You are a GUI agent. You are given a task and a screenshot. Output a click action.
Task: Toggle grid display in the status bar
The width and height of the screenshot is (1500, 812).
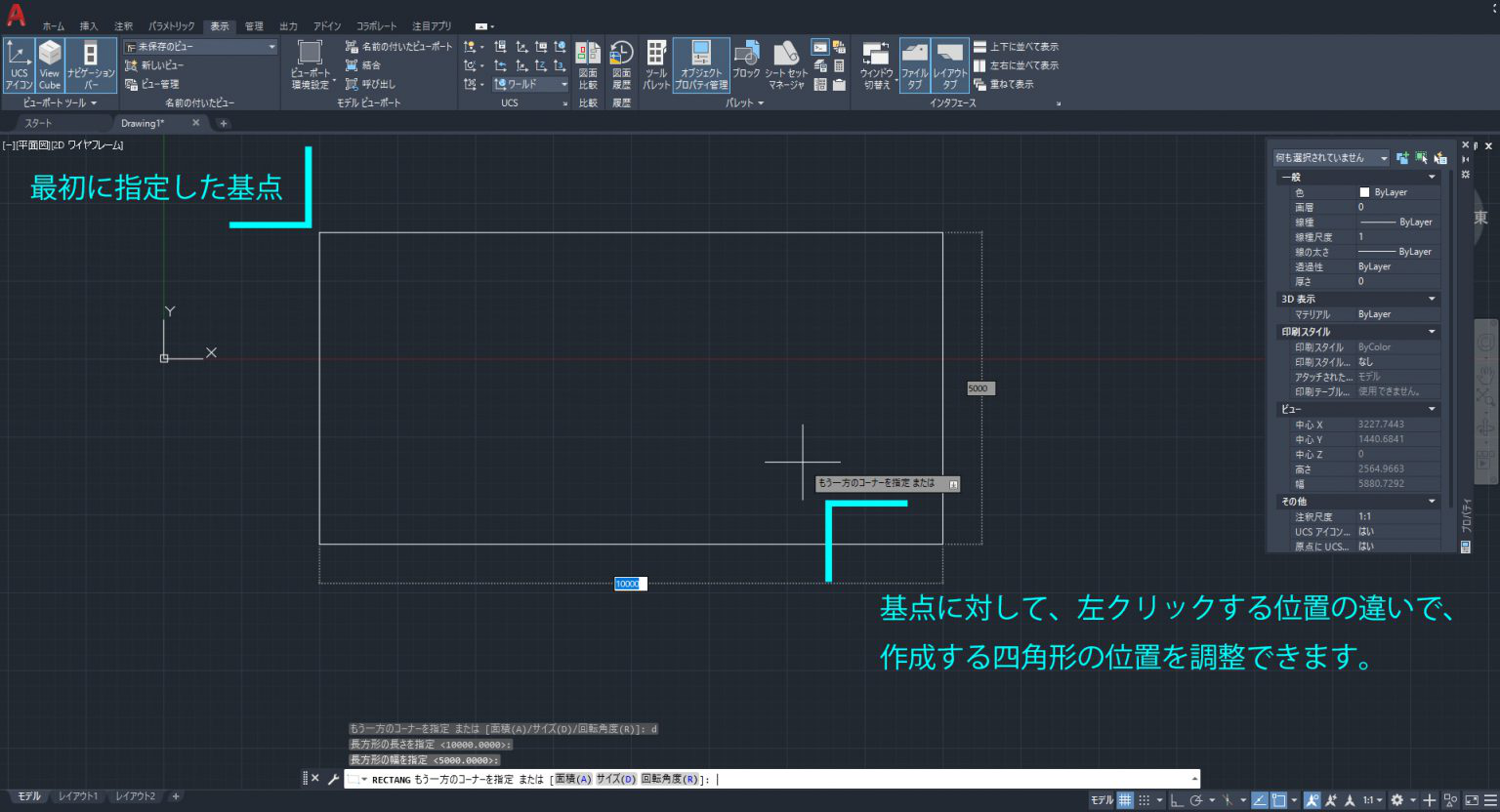tap(1125, 800)
